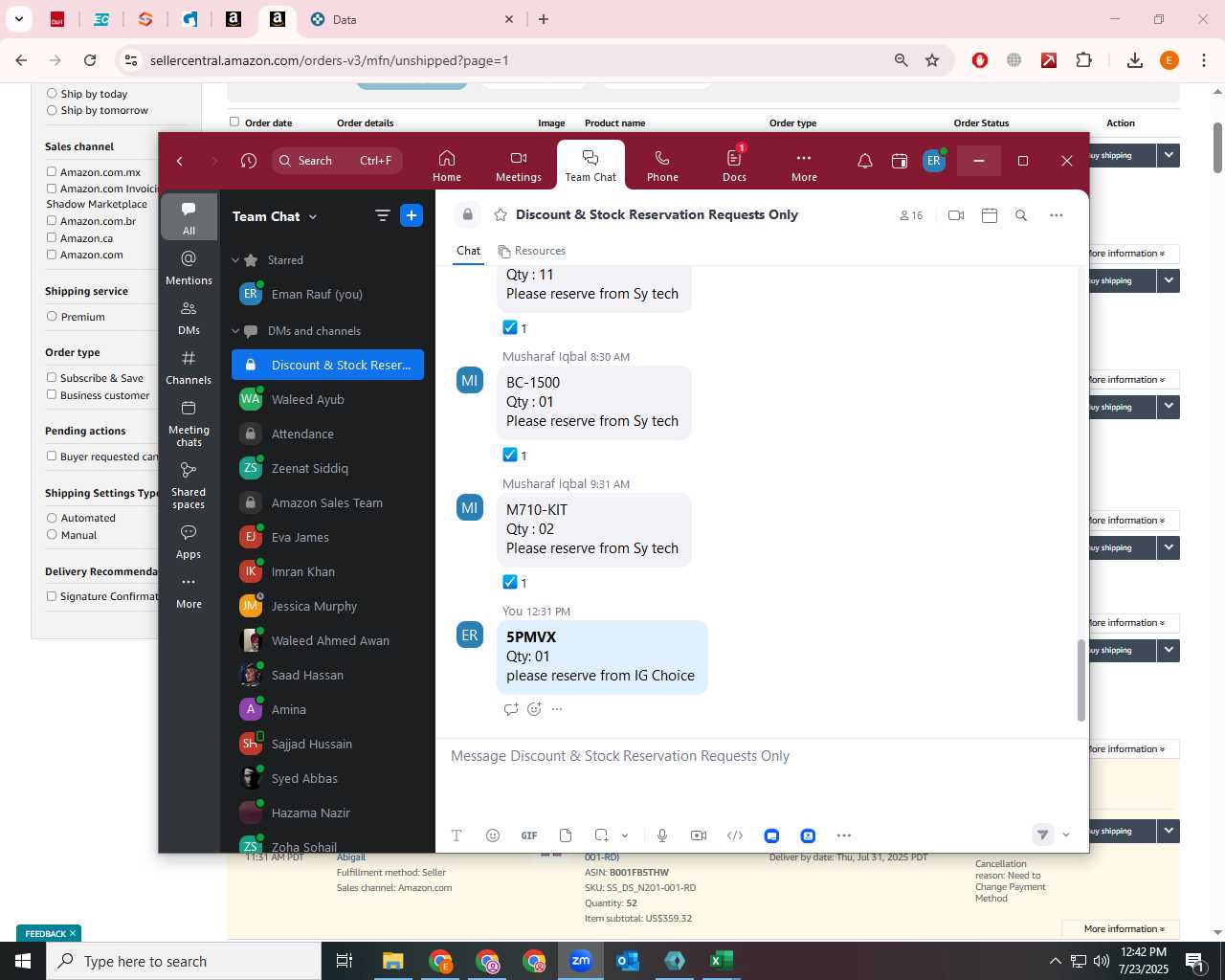
Task: Open Waleed Ayub's chat
Action: coord(327,399)
